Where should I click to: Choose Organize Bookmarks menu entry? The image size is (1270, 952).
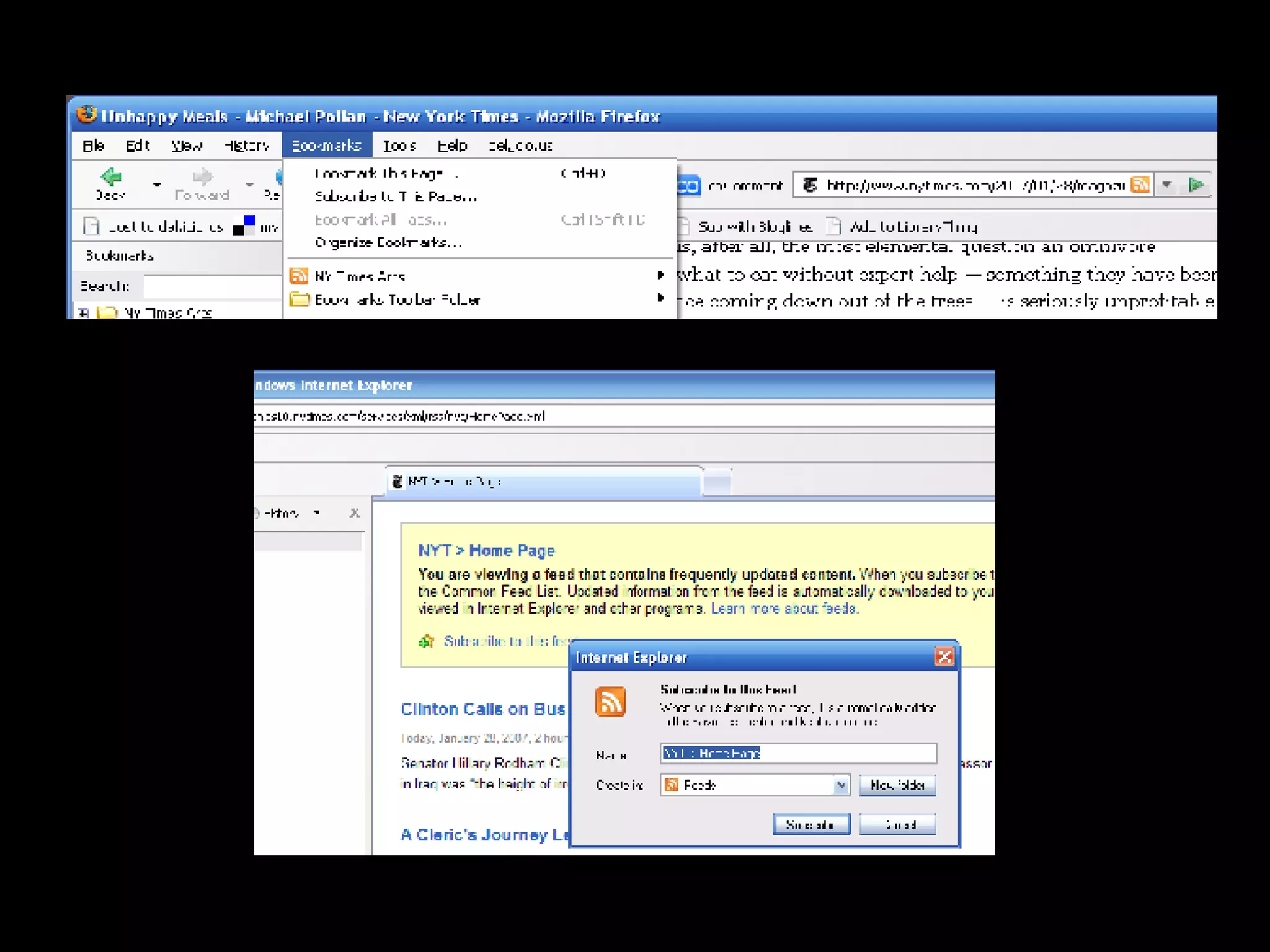click(388, 243)
